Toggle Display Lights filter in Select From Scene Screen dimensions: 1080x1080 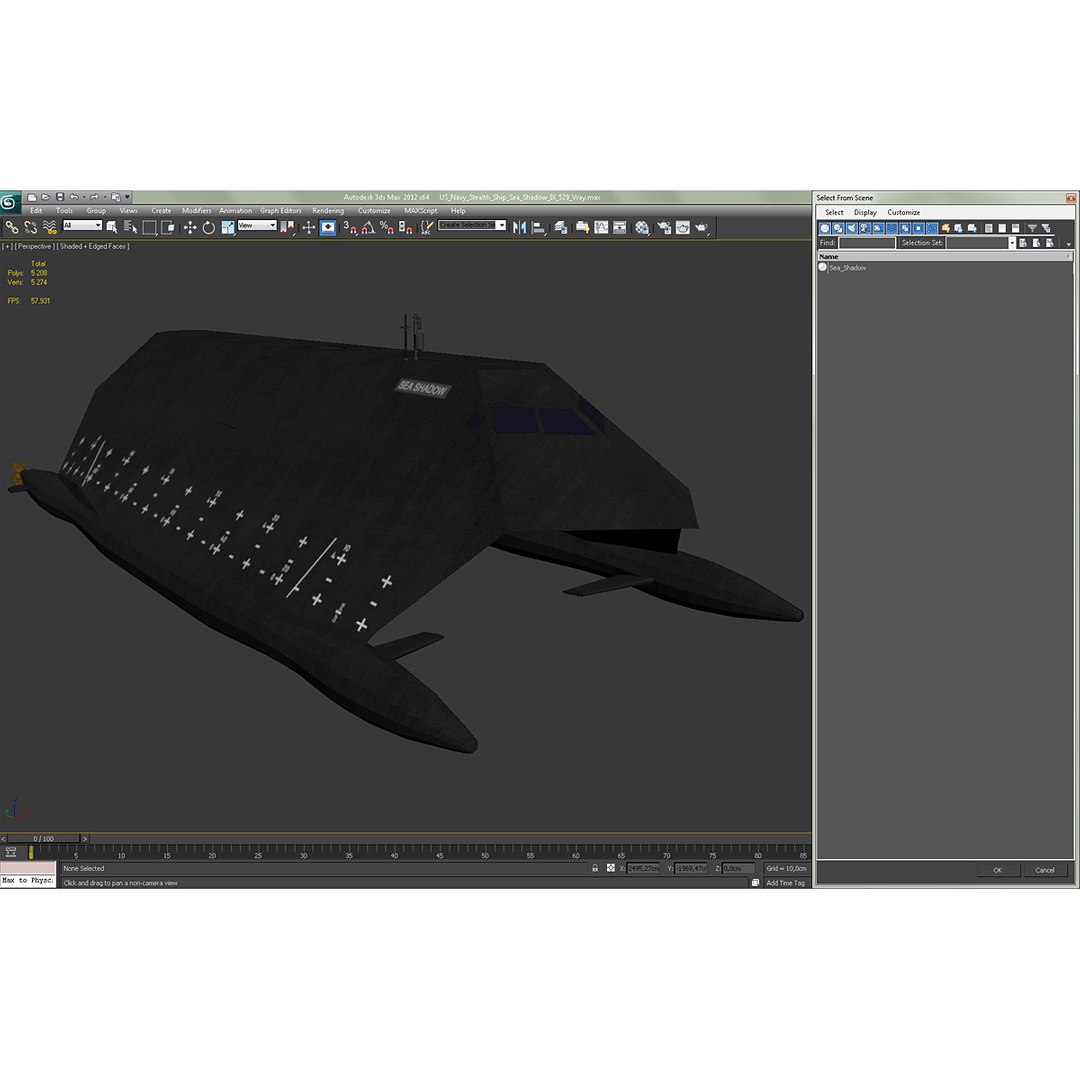tap(851, 228)
